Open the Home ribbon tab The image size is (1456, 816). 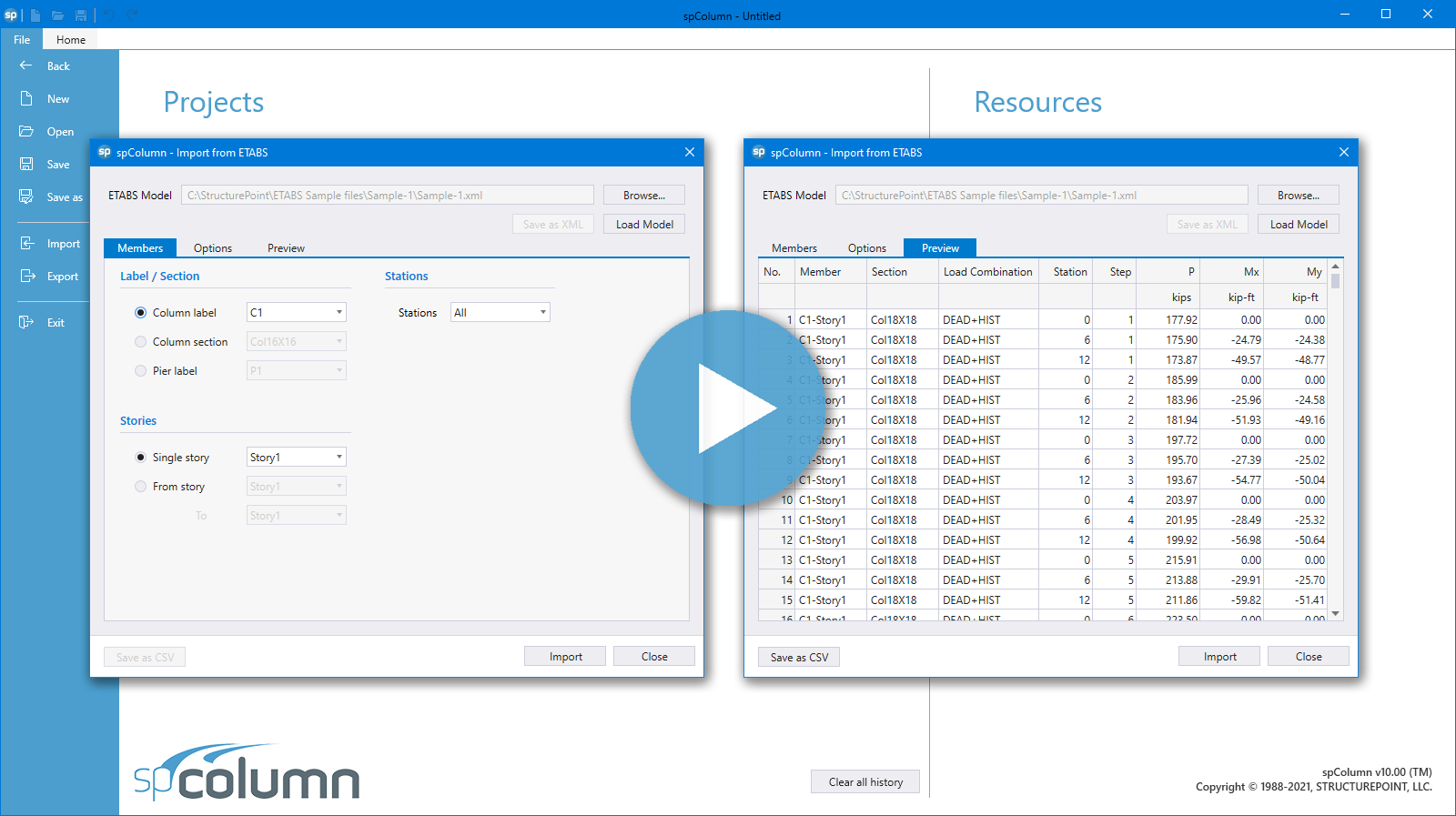[71, 39]
